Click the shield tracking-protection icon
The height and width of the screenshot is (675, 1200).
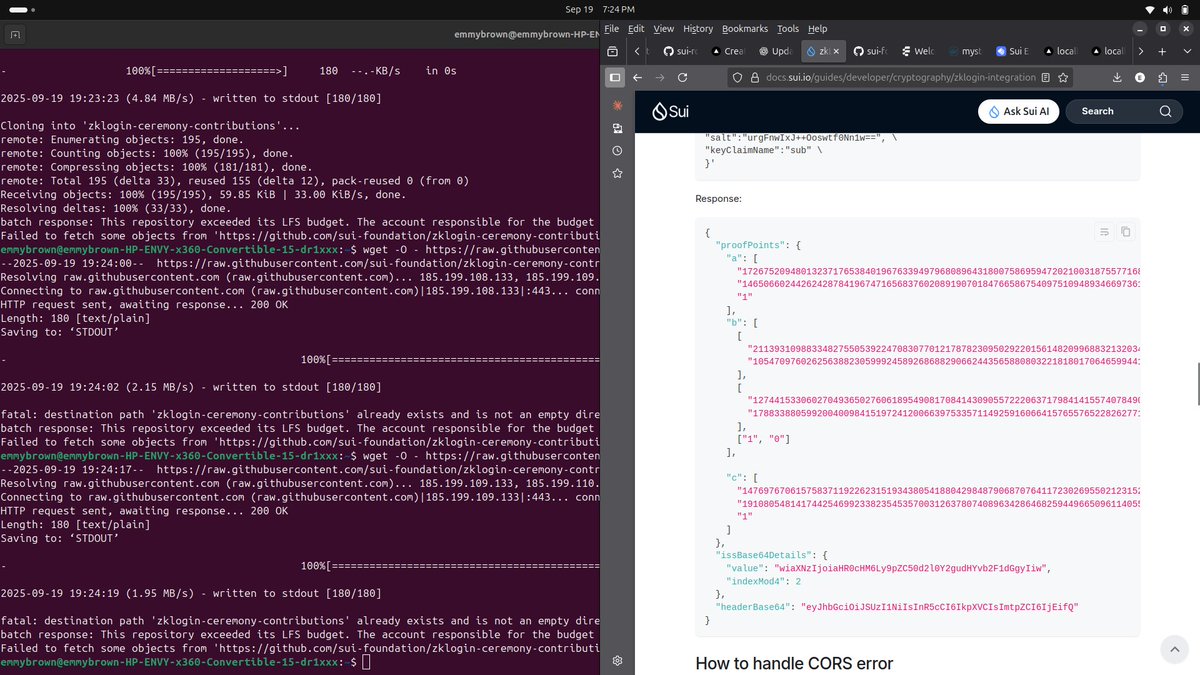(x=736, y=77)
